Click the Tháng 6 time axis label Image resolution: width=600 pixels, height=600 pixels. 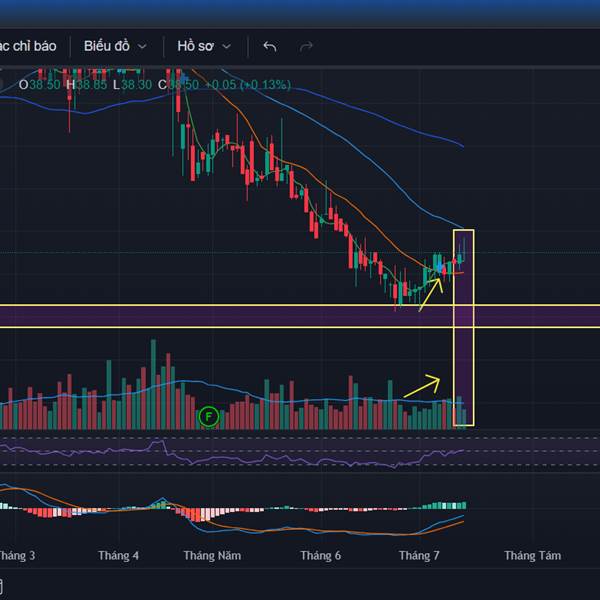click(321, 555)
